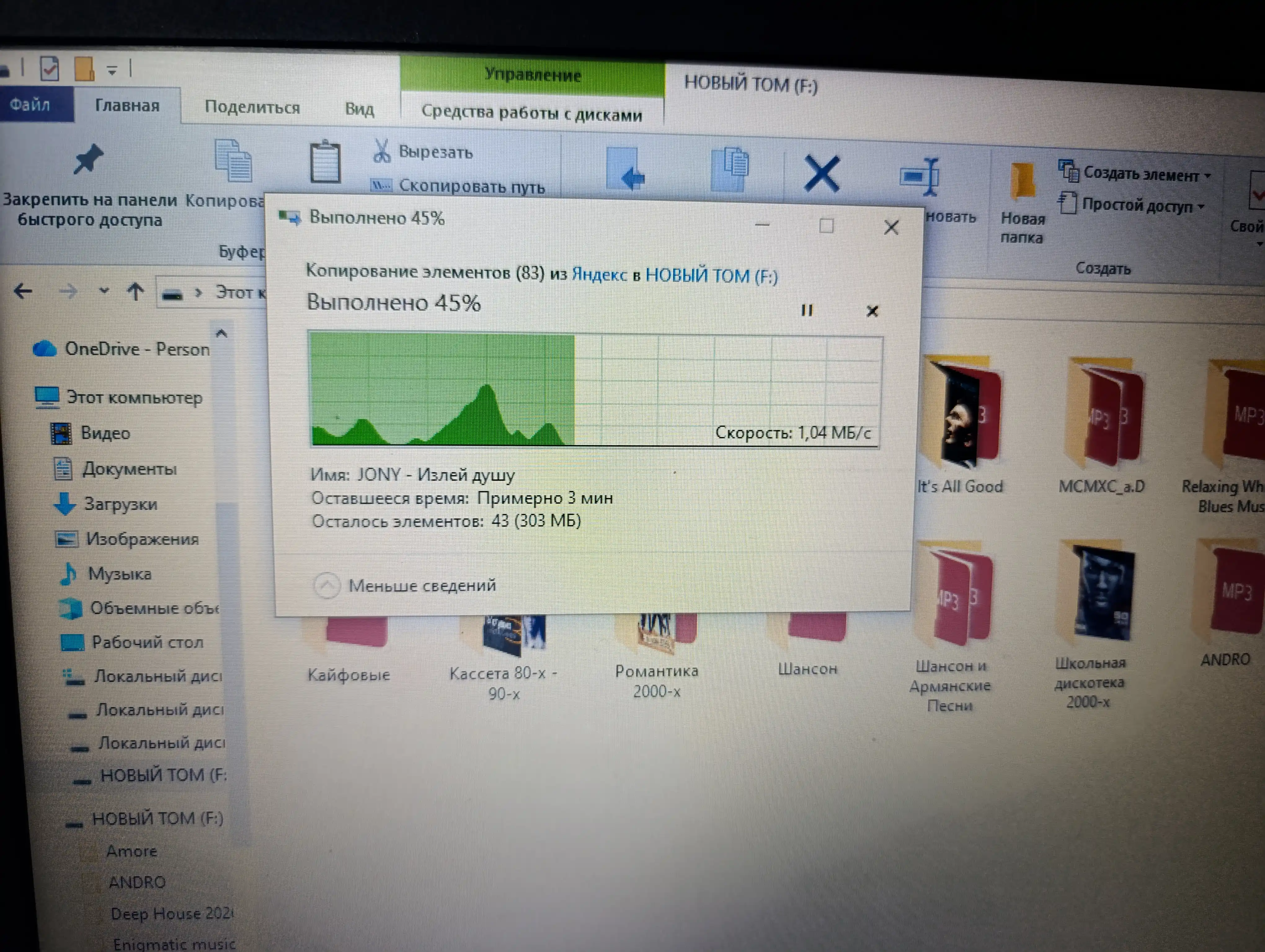The width and height of the screenshot is (1265, 952).
Task: Click the blue X Delete icon
Action: 822,173
